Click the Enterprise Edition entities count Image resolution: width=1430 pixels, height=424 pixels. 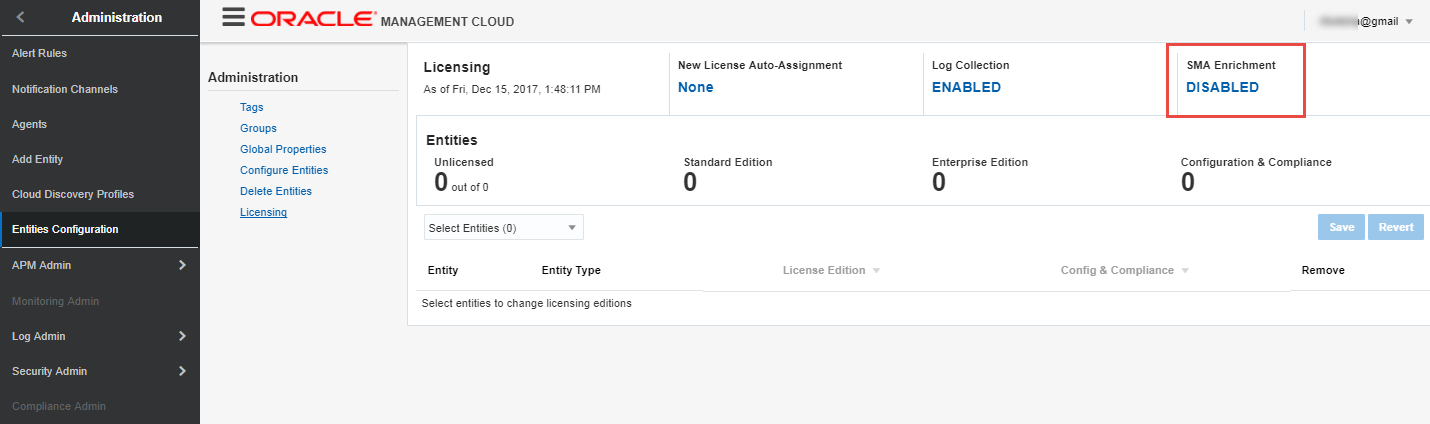point(939,182)
